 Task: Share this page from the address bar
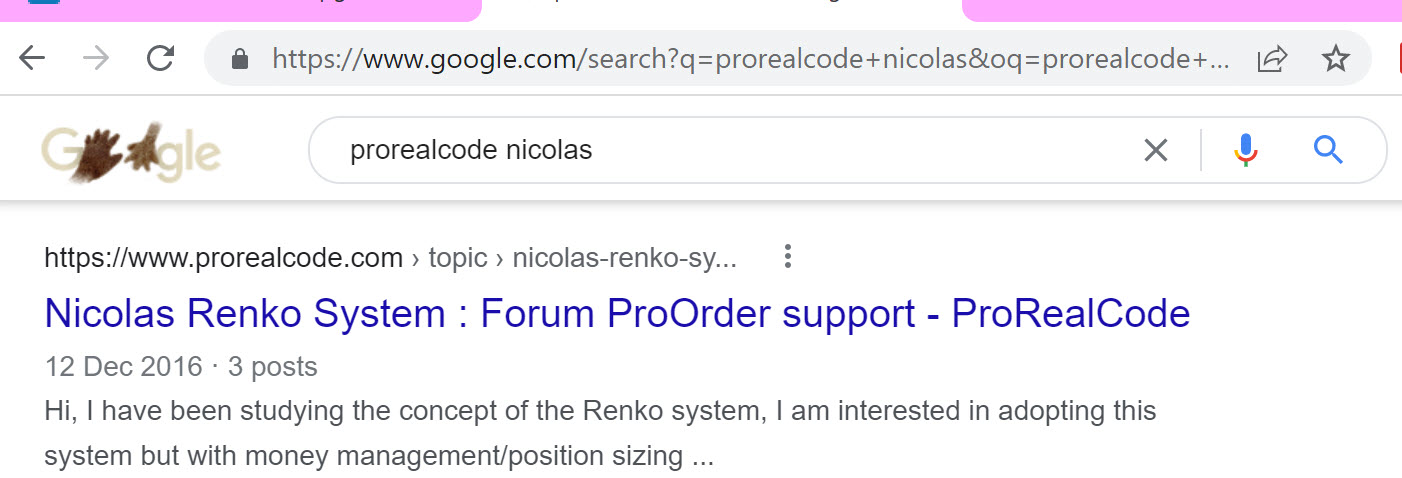coord(1272,60)
